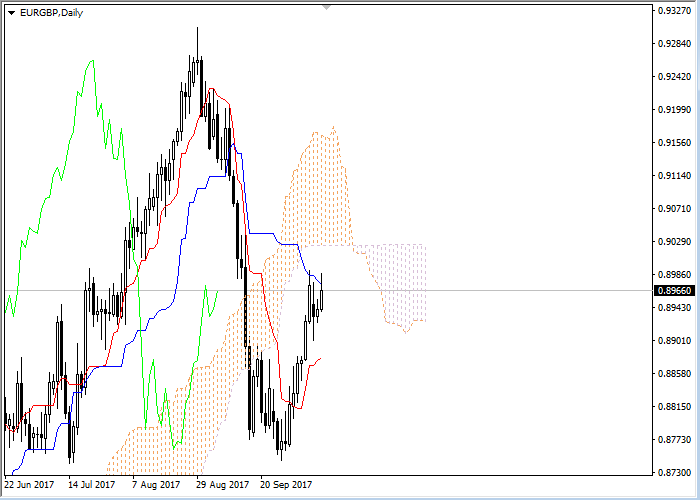Click the 20 Sep 2017 date label
700x500 pixels.
pyautogui.click(x=286, y=485)
